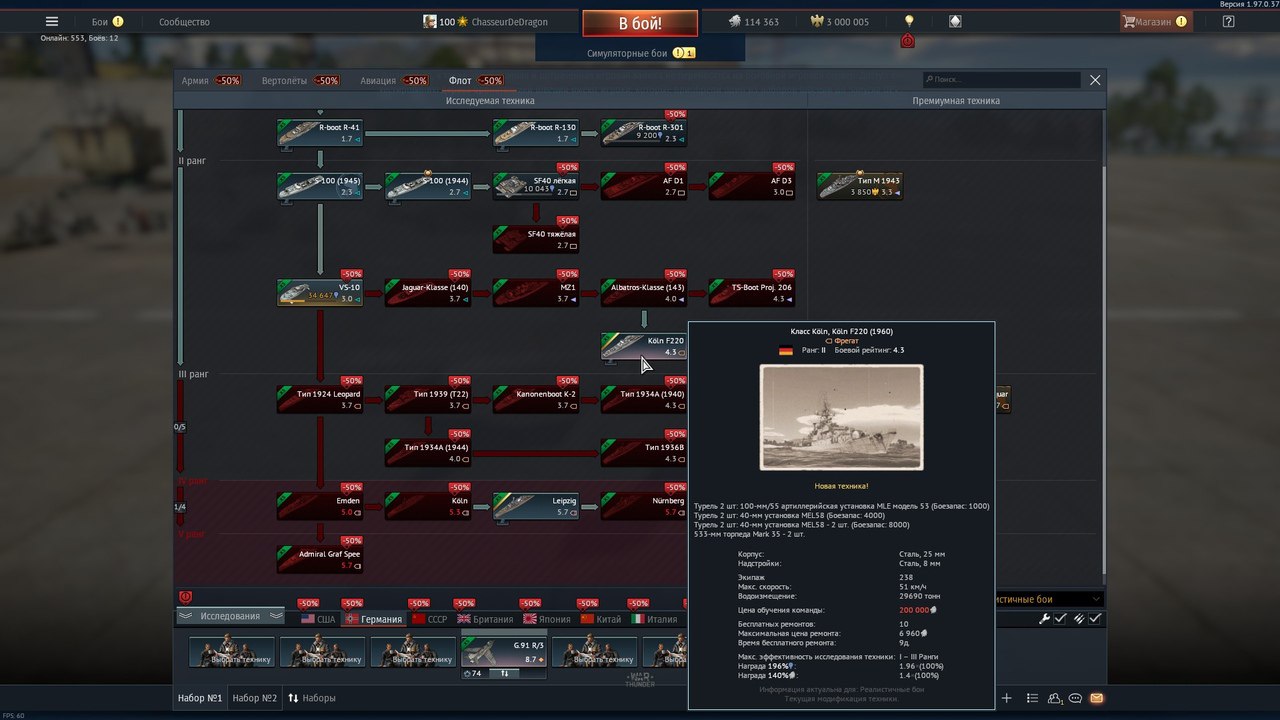Click the ammo icon next to the last checkbox
Screen dimensions: 1280x720
point(1078,619)
